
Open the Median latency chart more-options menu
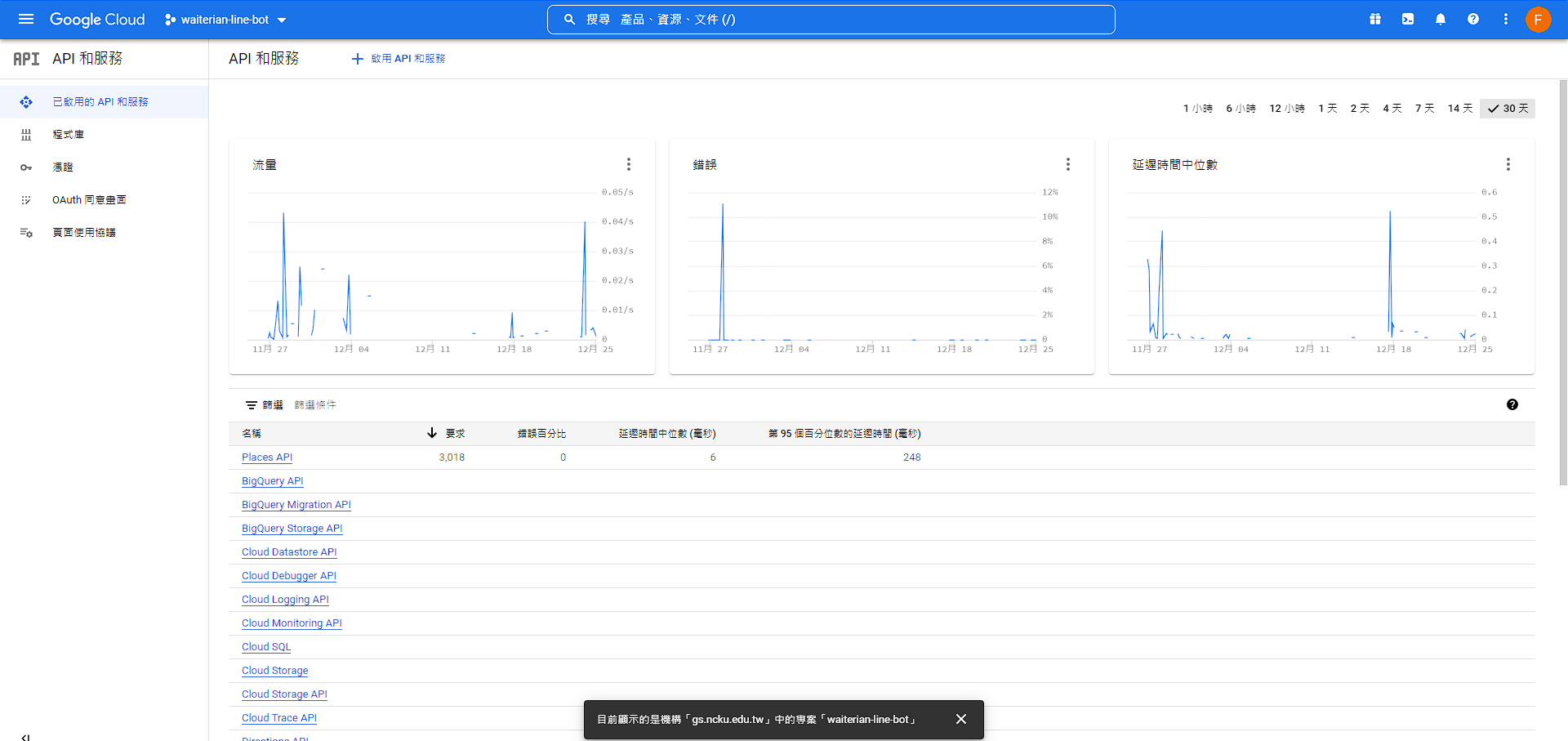pos(1508,164)
